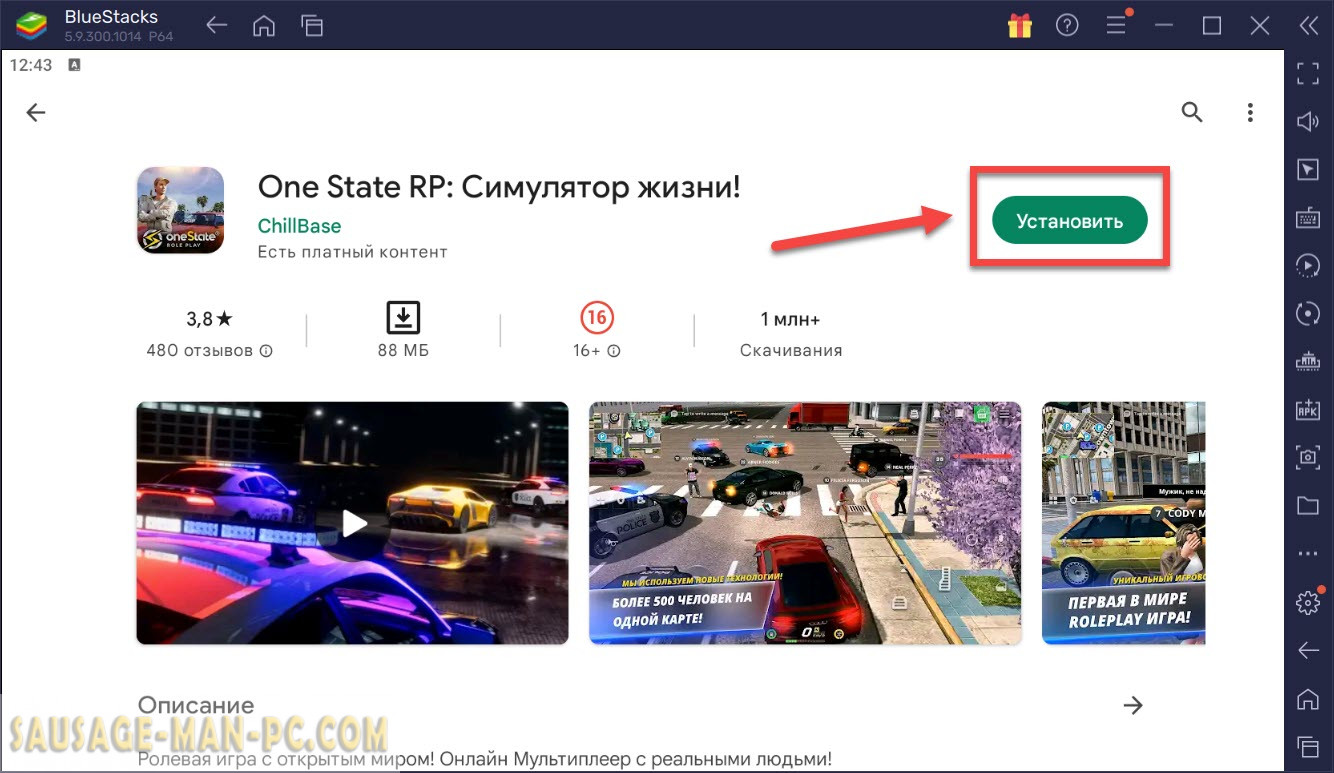Image resolution: width=1334 pixels, height=773 pixels.
Task: Open the BlueStacks hamburger menu
Action: (1116, 27)
